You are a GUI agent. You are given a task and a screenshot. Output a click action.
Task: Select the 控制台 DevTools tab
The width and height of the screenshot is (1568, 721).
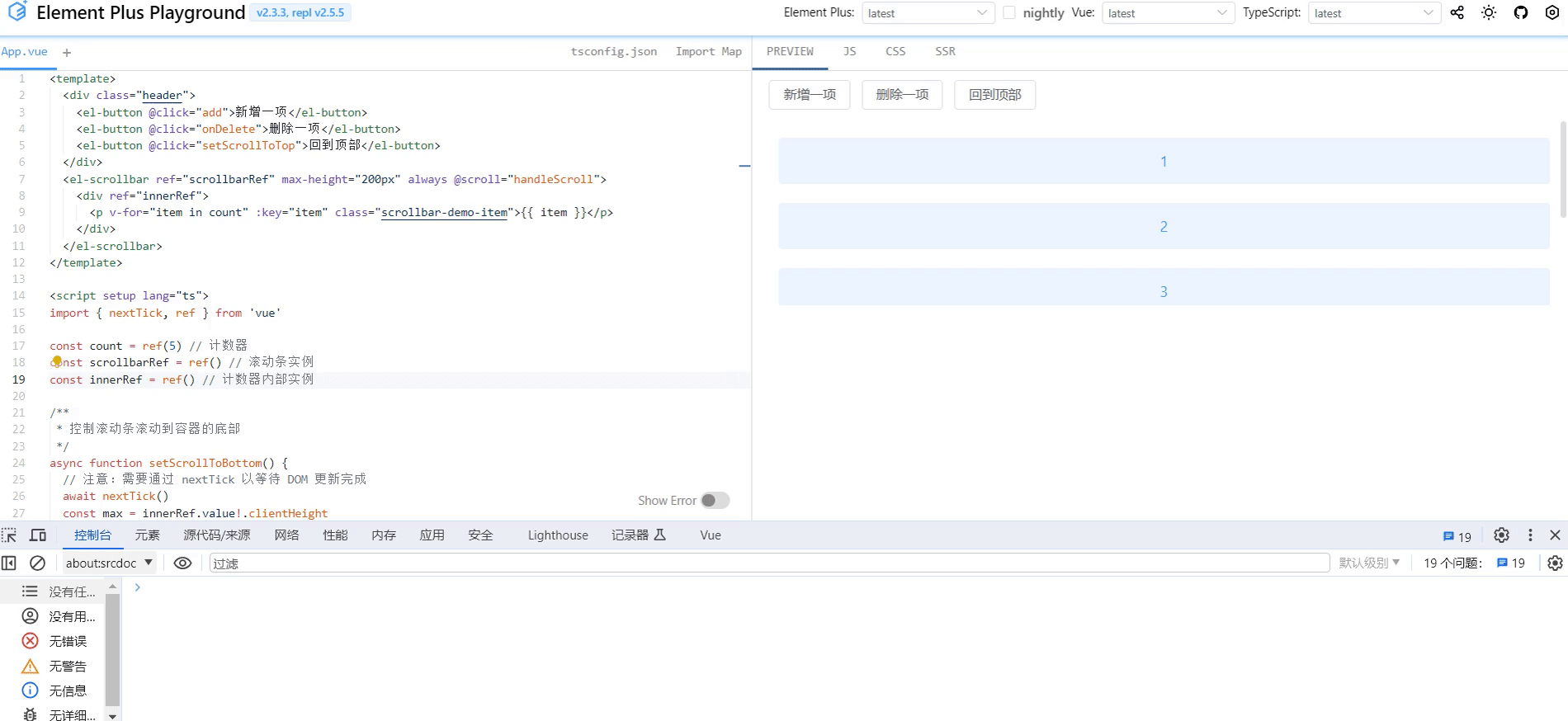click(92, 535)
